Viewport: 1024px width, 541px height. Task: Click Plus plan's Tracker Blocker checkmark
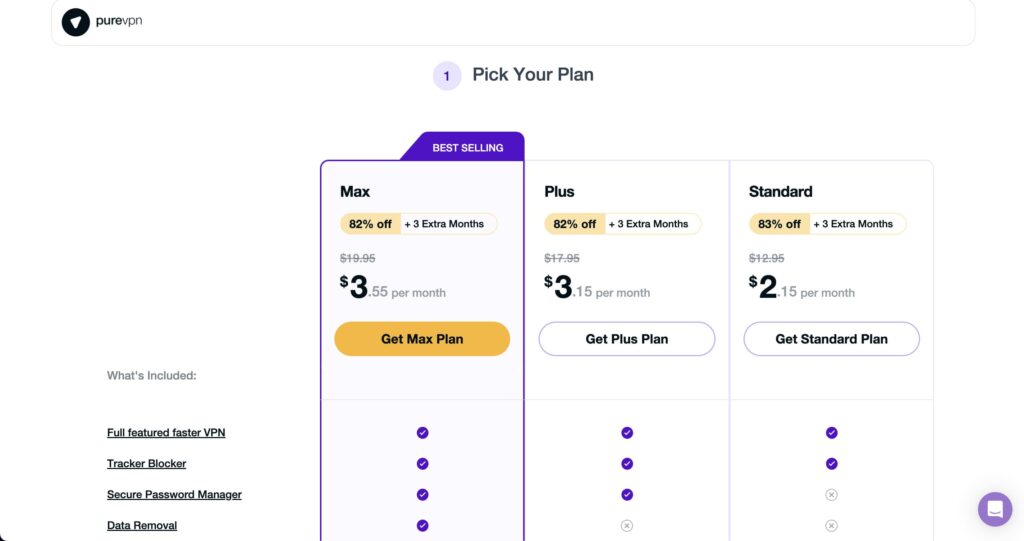click(x=627, y=463)
